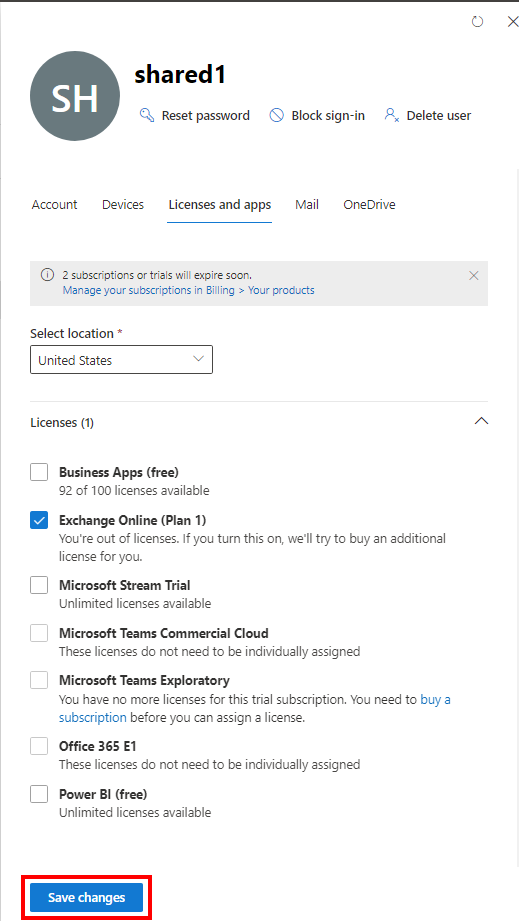Viewport: 519px width, 921px height.
Task: Follow the buy a subscription link
Action: 255,708
